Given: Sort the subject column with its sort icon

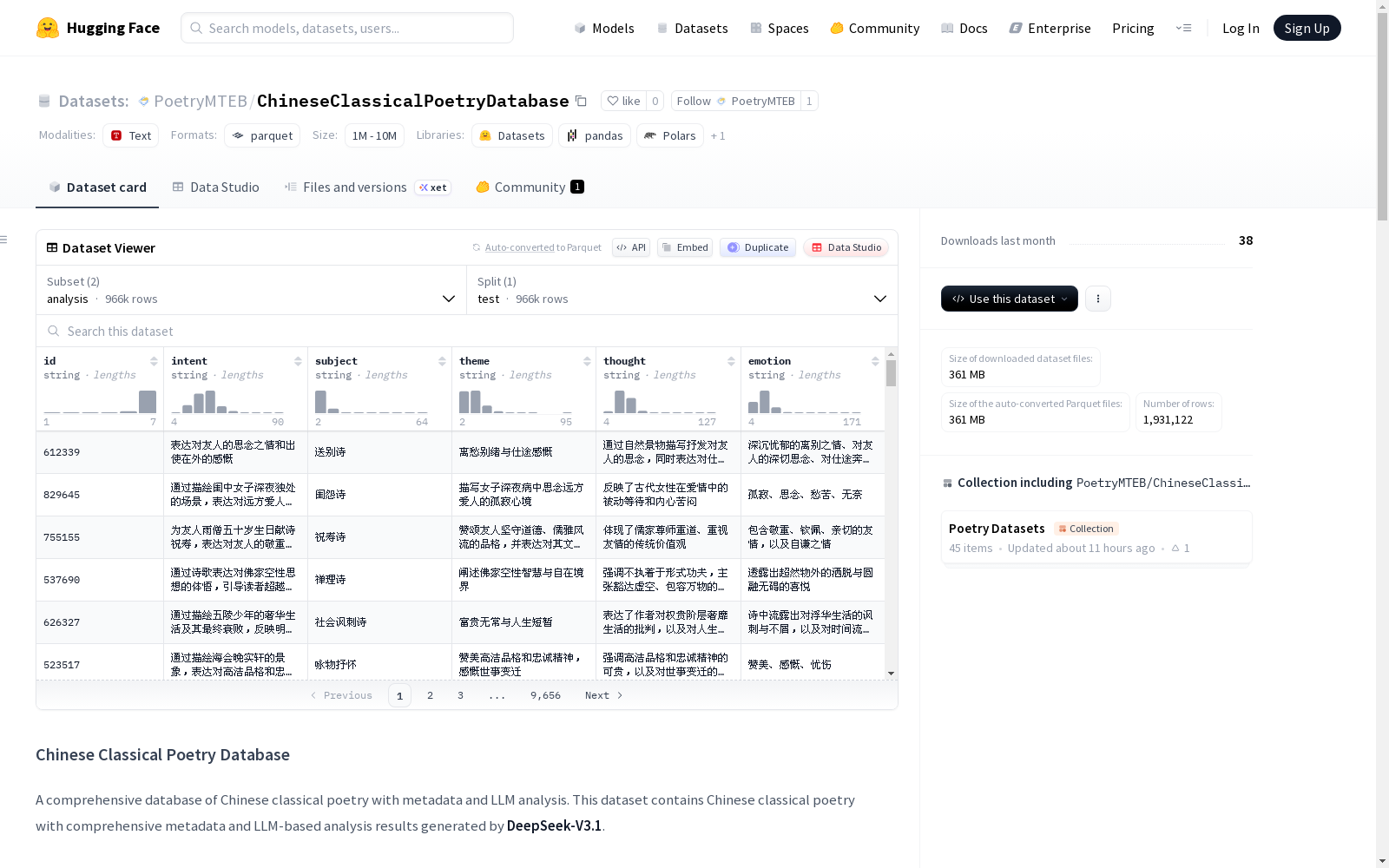Looking at the screenshot, I should pos(442,361).
